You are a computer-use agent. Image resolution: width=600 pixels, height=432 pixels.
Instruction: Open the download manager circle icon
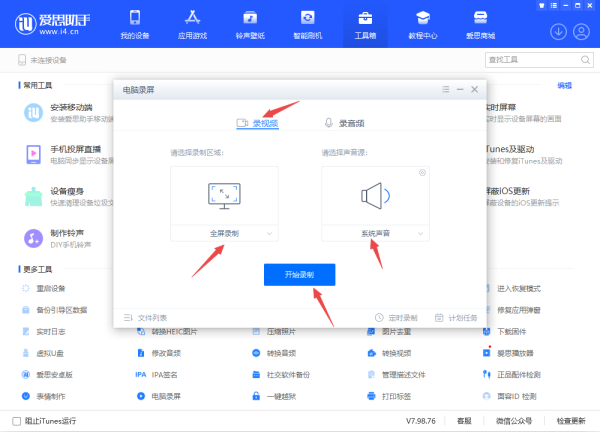(x=558, y=32)
